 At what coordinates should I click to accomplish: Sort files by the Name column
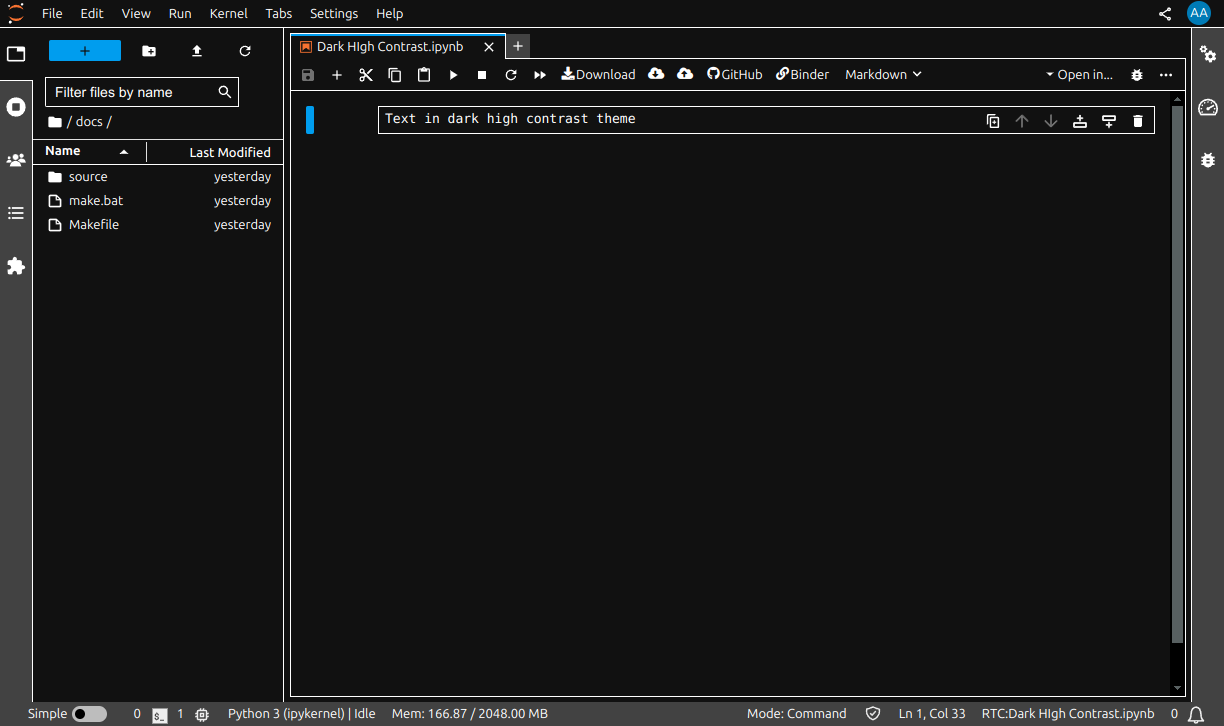click(89, 151)
